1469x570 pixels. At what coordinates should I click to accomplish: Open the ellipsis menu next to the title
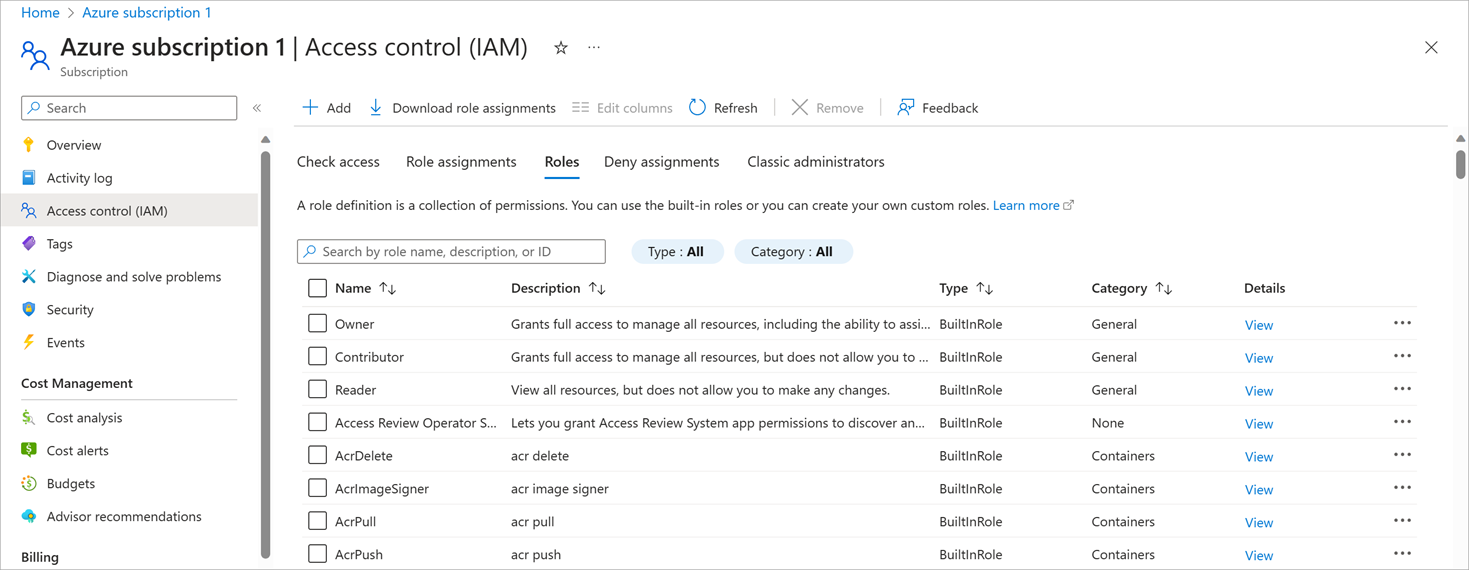click(594, 48)
